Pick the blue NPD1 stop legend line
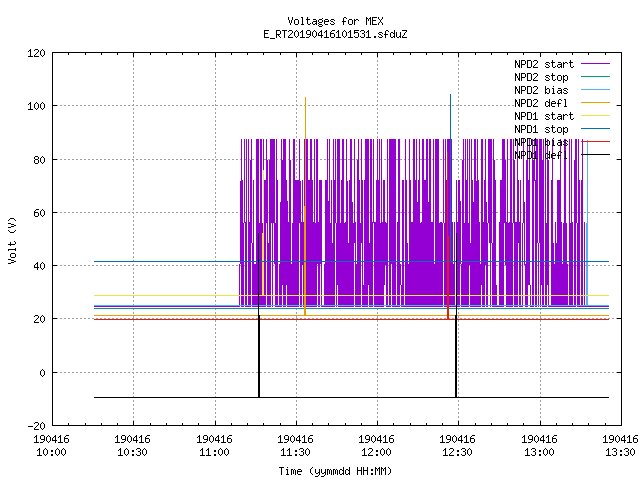 tap(596, 129)
